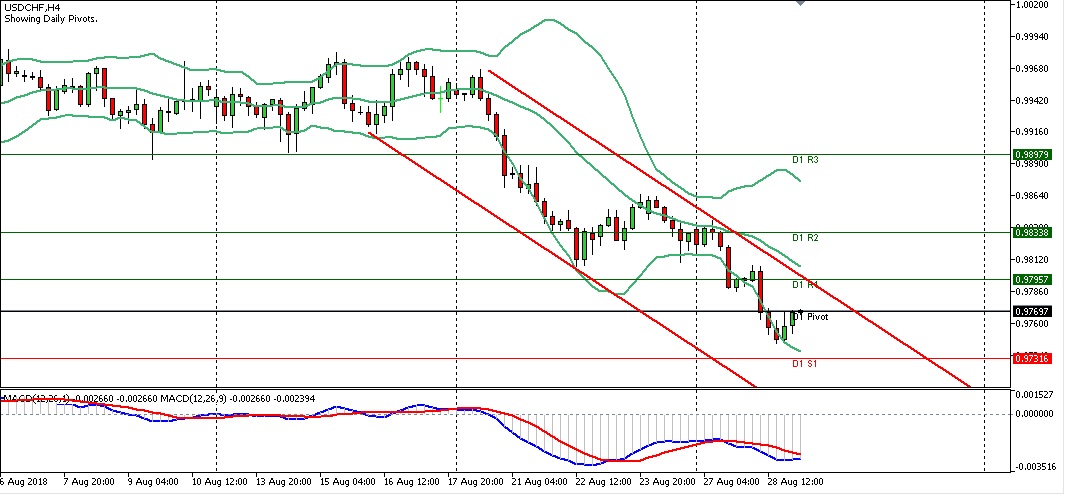Image resolution: width=1068 pixels, height=496 pixels.
Task: Click the green 0.98338 price tag
Action: (1031, 232)
